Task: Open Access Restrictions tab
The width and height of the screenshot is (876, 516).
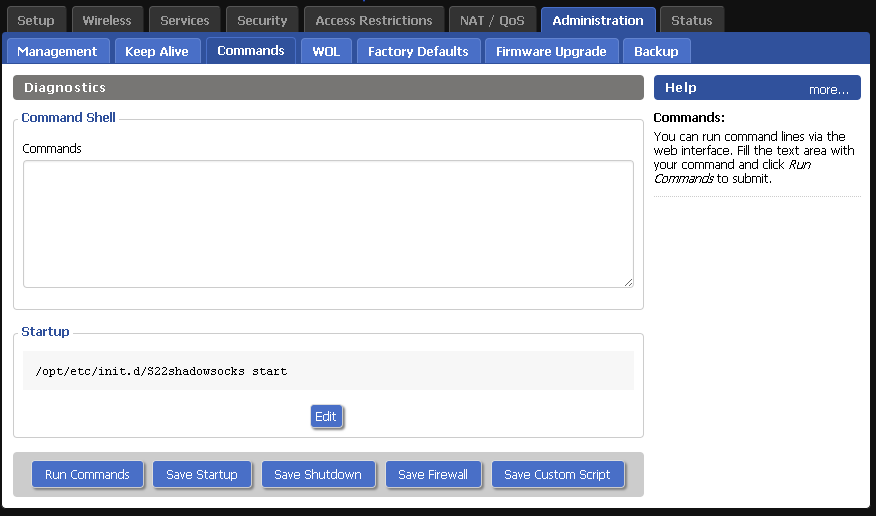Action: [374, 20]
